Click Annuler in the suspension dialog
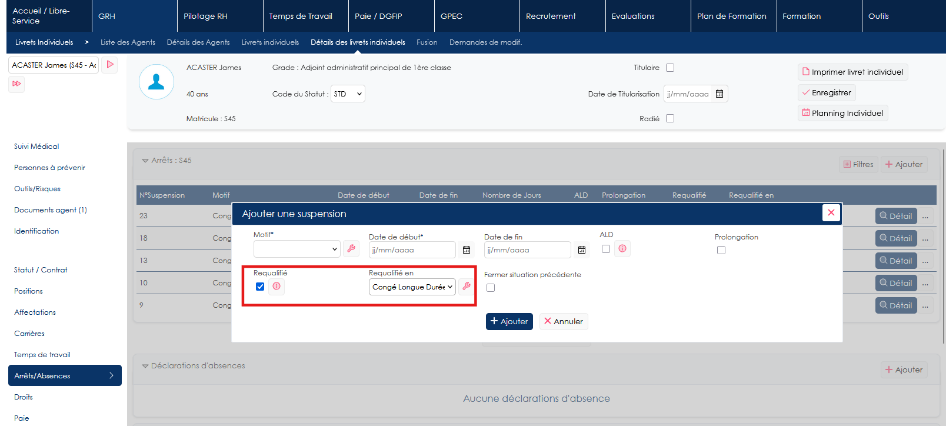 [563, 321]
